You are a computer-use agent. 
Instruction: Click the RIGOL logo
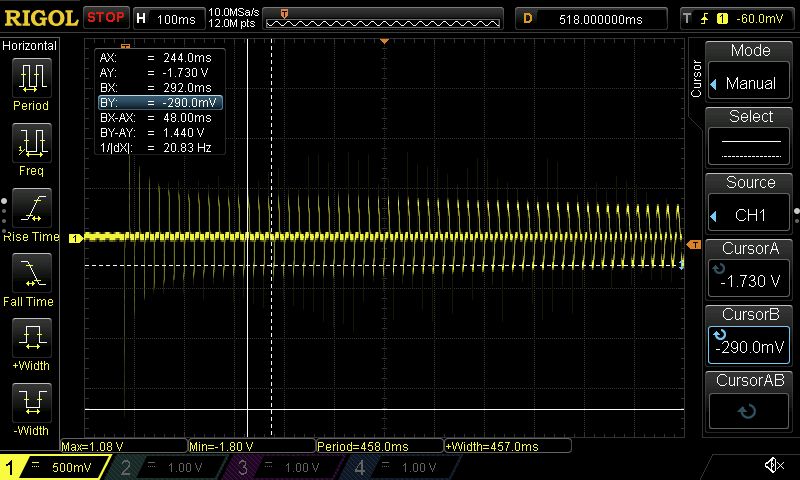pos(41,18)
